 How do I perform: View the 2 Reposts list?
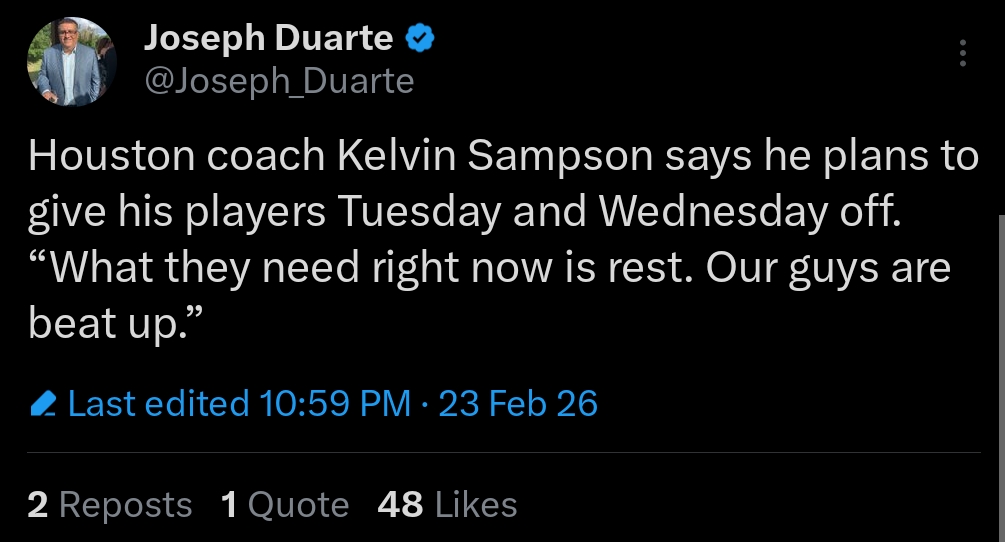(110, 505)
